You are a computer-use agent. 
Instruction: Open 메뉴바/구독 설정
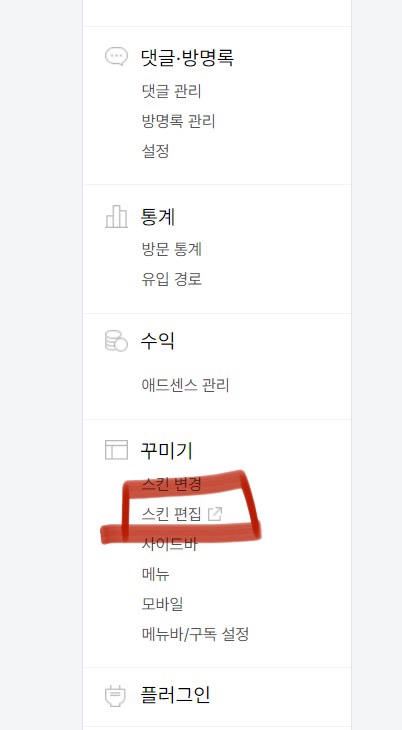[x=196, y=634]
